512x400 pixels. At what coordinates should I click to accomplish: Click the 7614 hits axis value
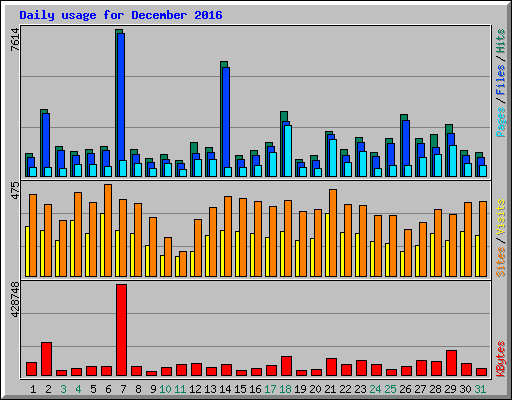tap(15, 39)
